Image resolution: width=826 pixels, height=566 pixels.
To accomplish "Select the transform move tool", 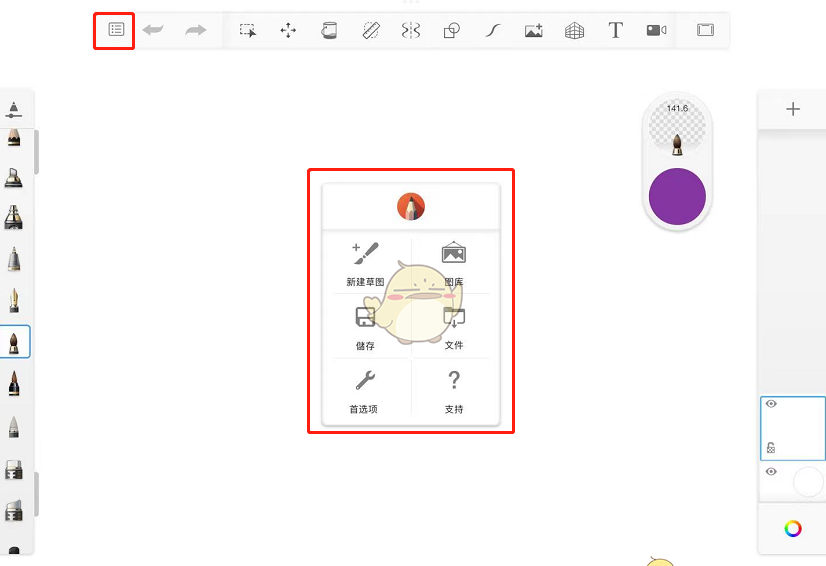I will [x=288, y=30].
